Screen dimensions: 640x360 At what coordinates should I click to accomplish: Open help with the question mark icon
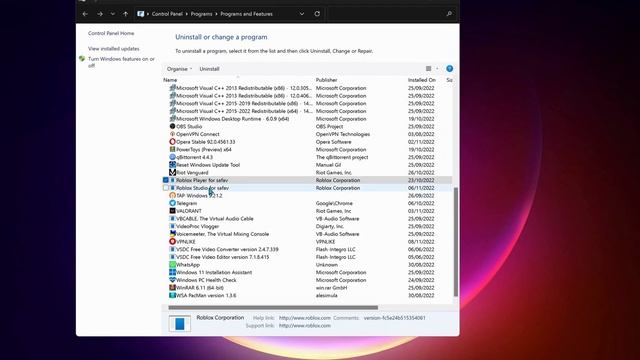pyautogui.click(x=449, y=69)
